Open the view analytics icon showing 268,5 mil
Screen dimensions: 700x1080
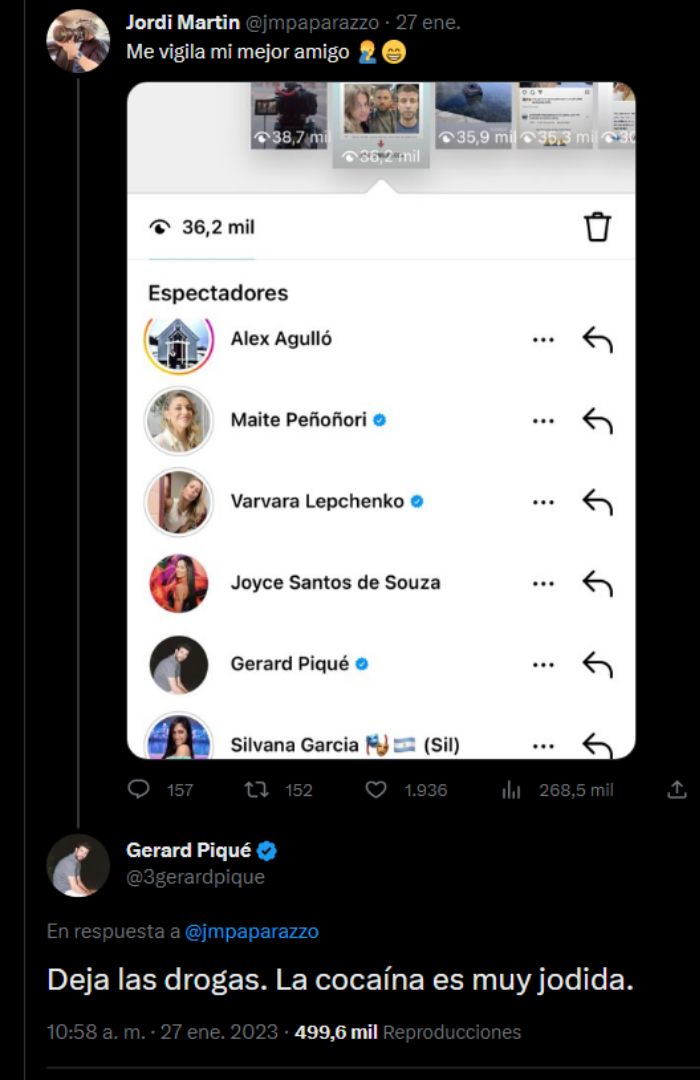pyautogui.click(x=511, y=790)
